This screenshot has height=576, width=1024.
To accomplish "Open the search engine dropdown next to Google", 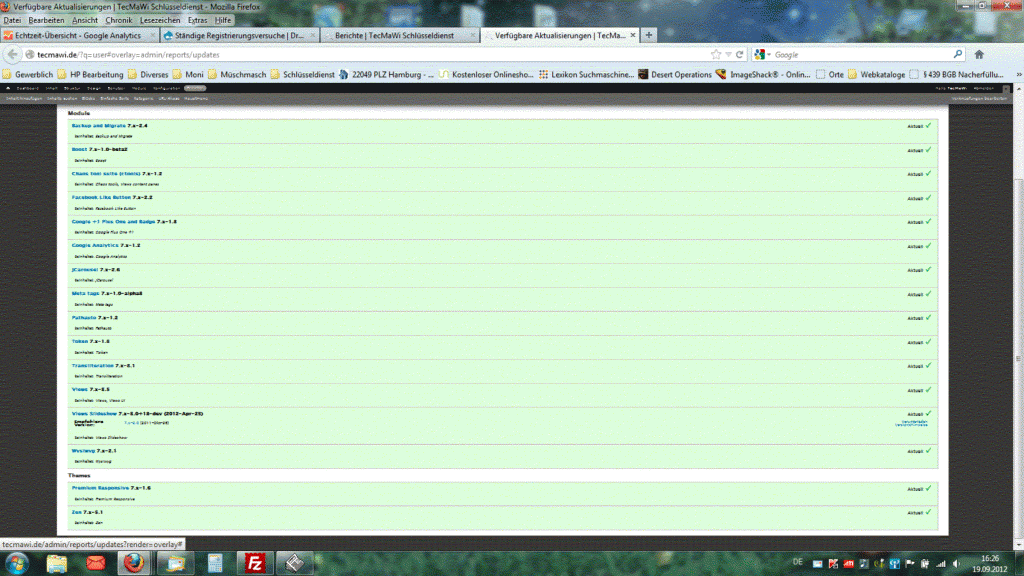I will [x=764, y=54].
